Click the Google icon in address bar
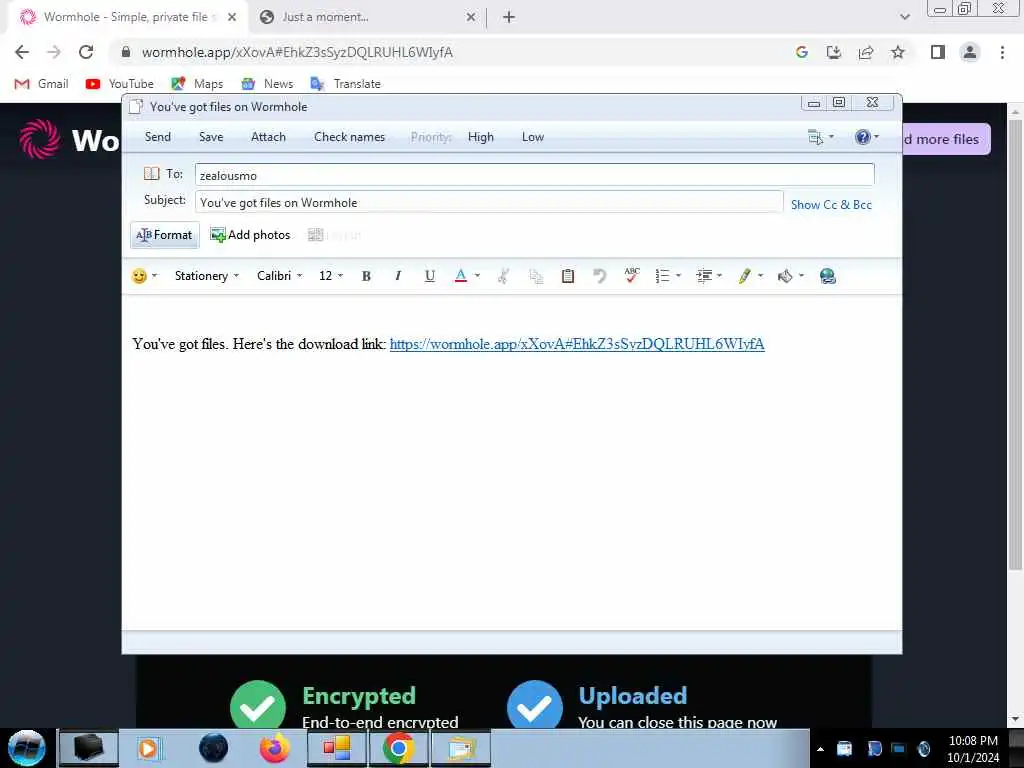Image resolution: width=1024 pixels, height=768 pixels. coord(802,52)
